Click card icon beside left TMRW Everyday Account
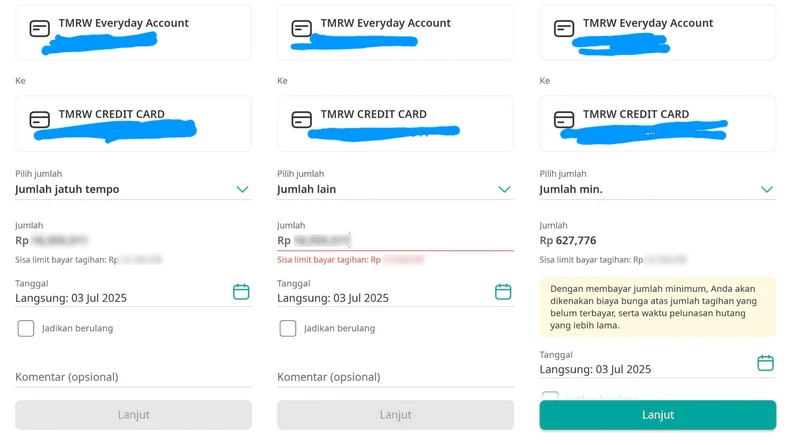 point(39,28)
